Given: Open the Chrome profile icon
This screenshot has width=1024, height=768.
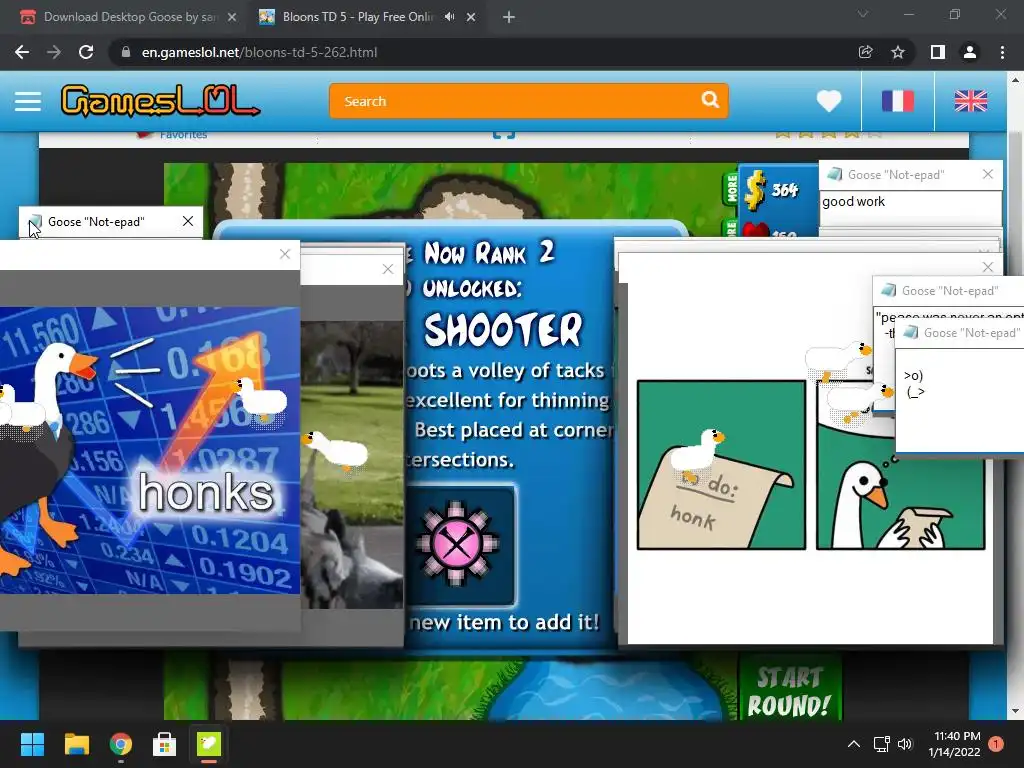Looking at the screenshot, I should pyautogui.click(x=970, y=52).
